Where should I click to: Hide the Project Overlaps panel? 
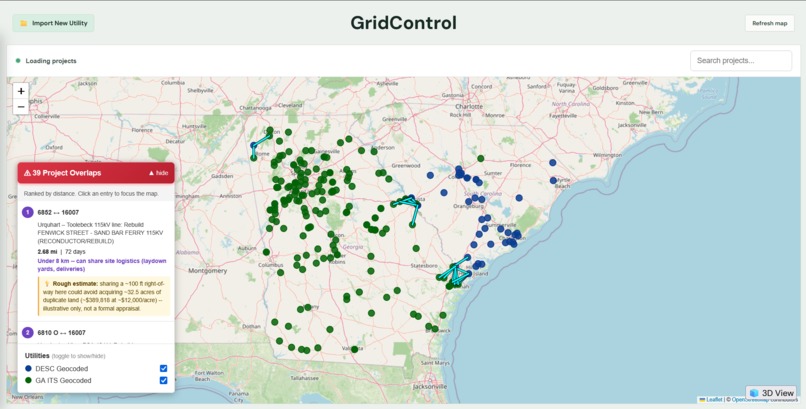(158, 173)
